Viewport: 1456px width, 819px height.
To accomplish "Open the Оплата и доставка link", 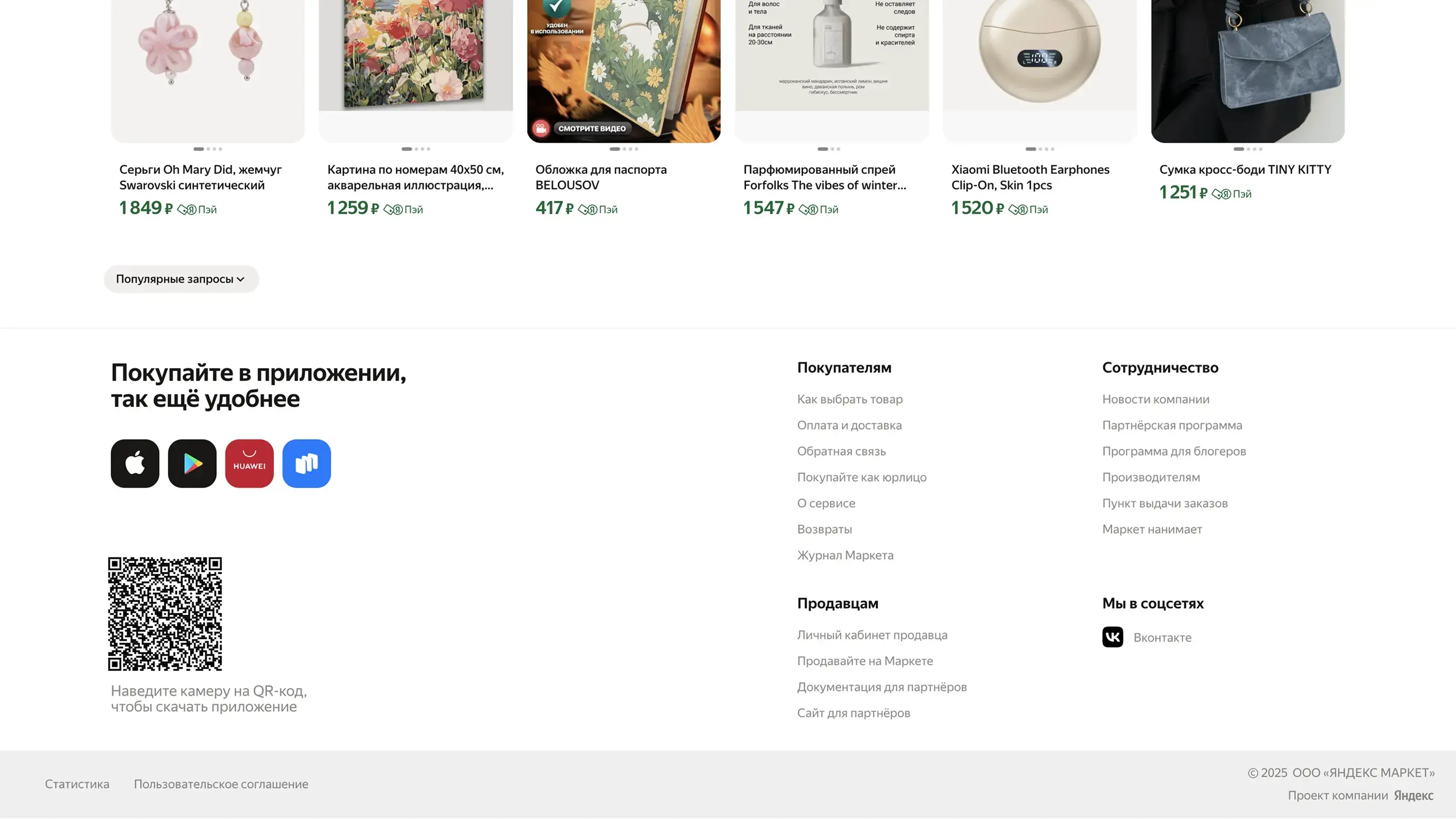I will [849, 425].
